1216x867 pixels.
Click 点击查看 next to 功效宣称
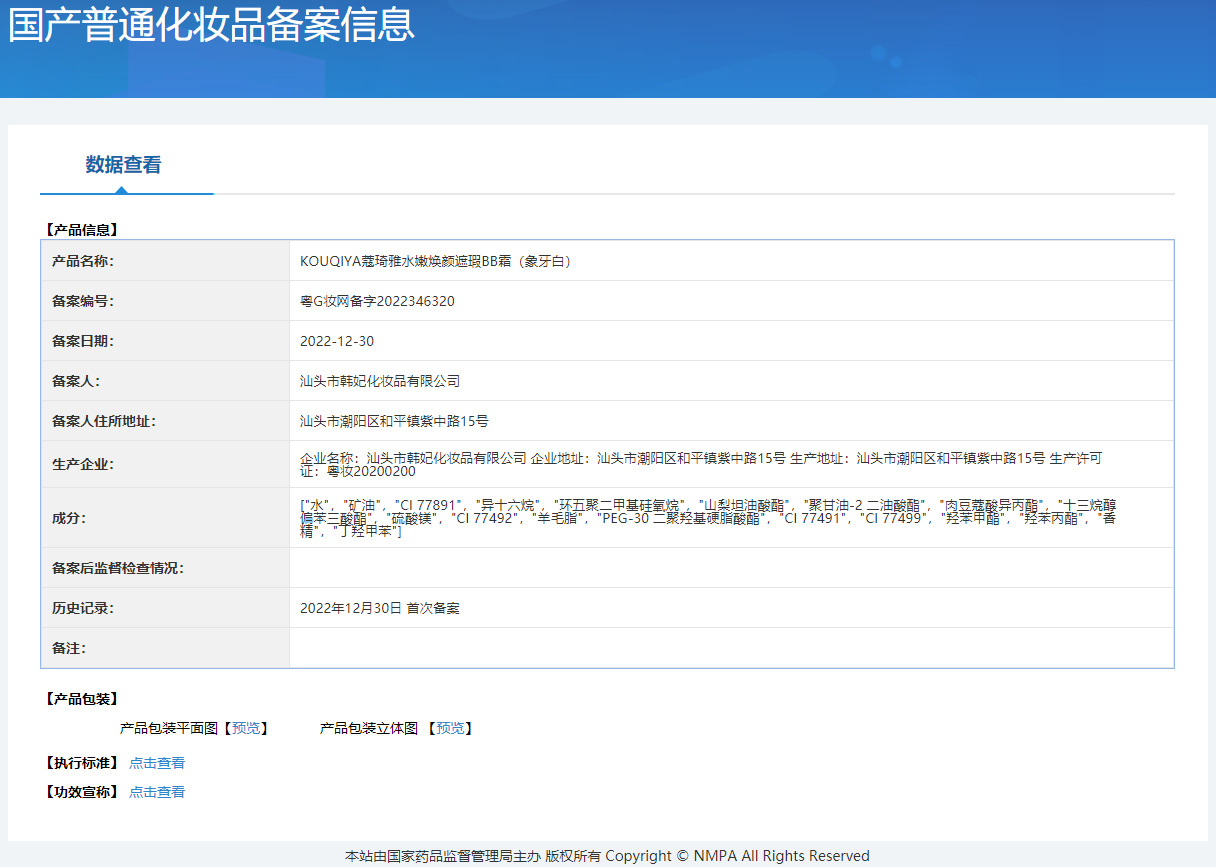[x=157, y=792]
